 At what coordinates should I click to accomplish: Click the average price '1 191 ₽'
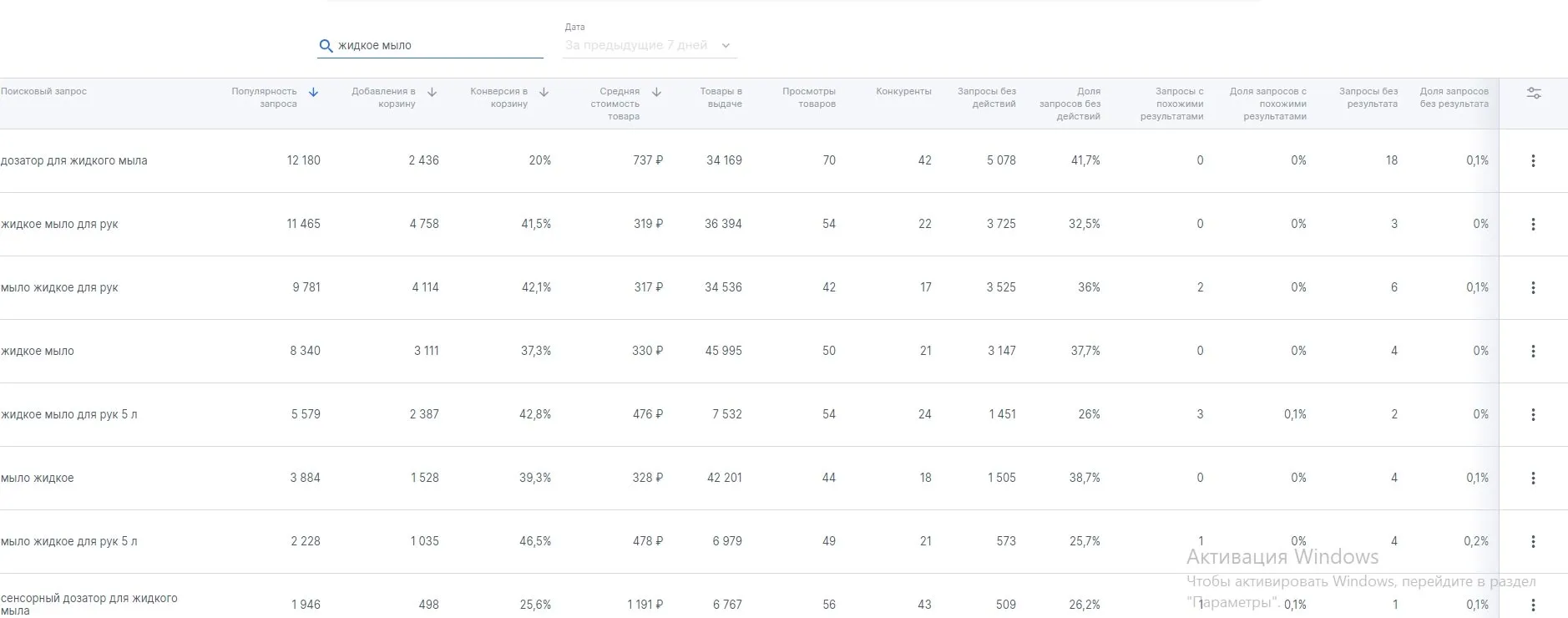pos(645,605)
